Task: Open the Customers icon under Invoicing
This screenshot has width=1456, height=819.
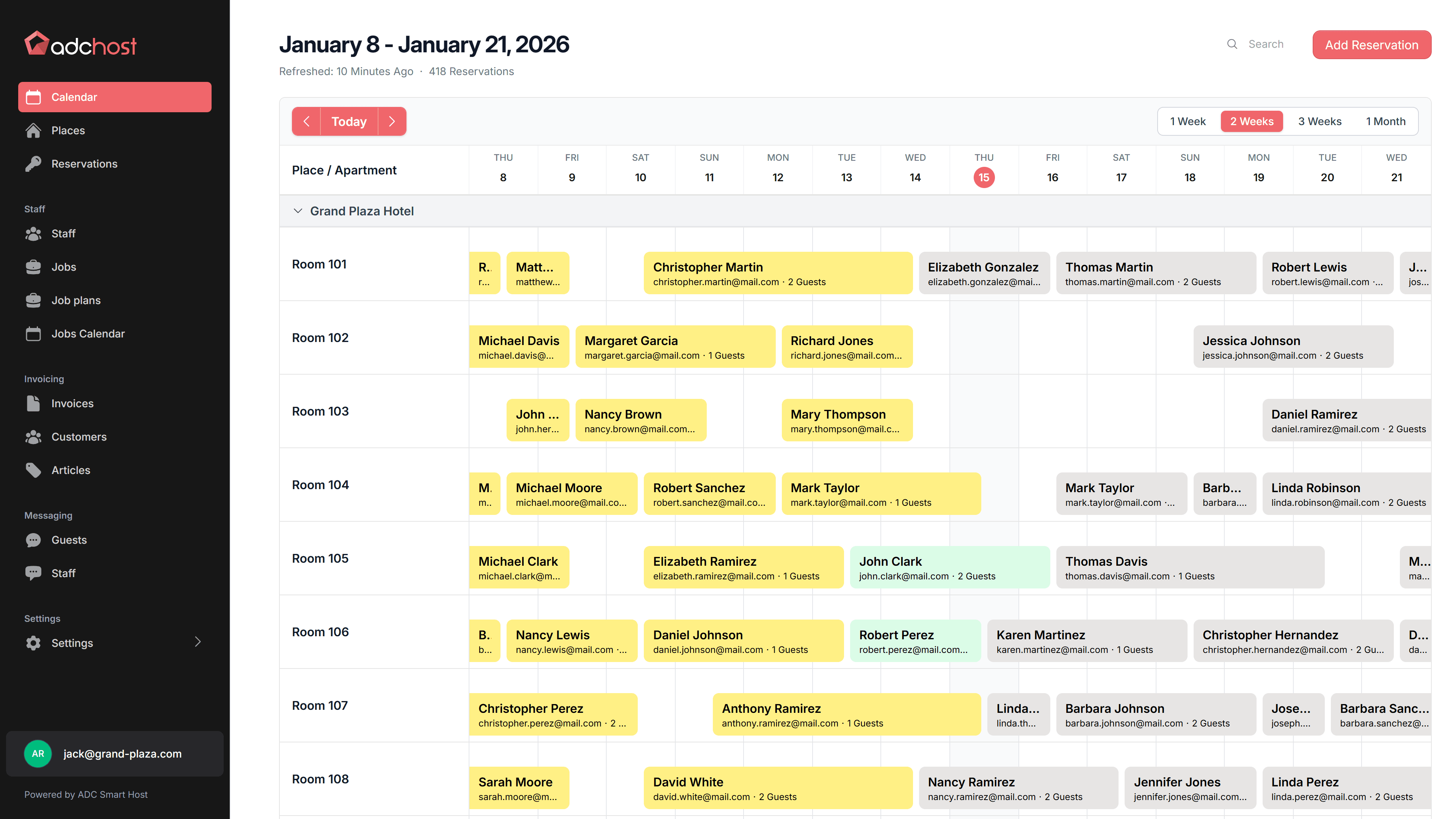Action: pos(34,436)
